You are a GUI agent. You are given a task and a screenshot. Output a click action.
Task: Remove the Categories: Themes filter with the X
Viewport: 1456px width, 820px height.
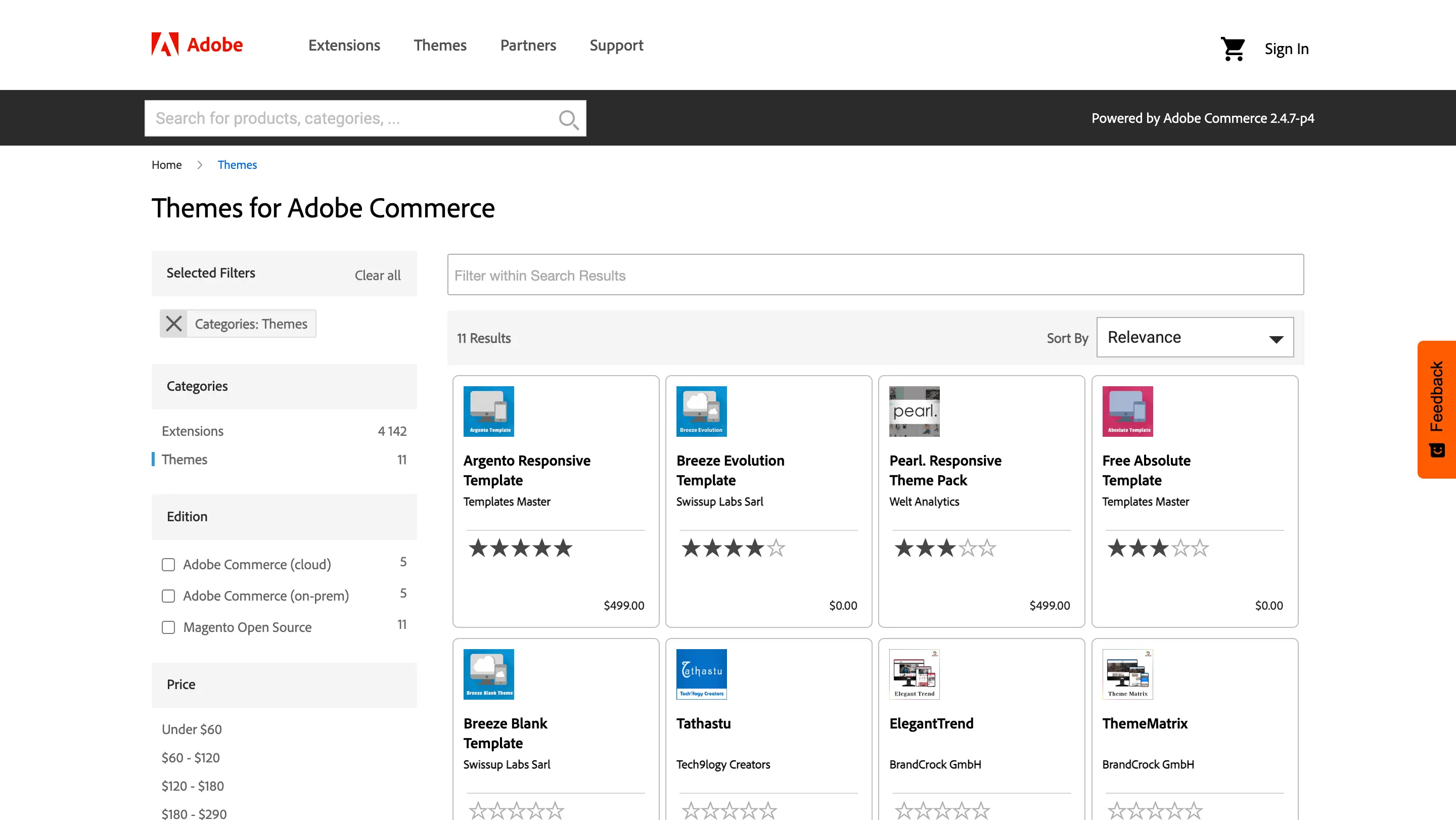173,323
